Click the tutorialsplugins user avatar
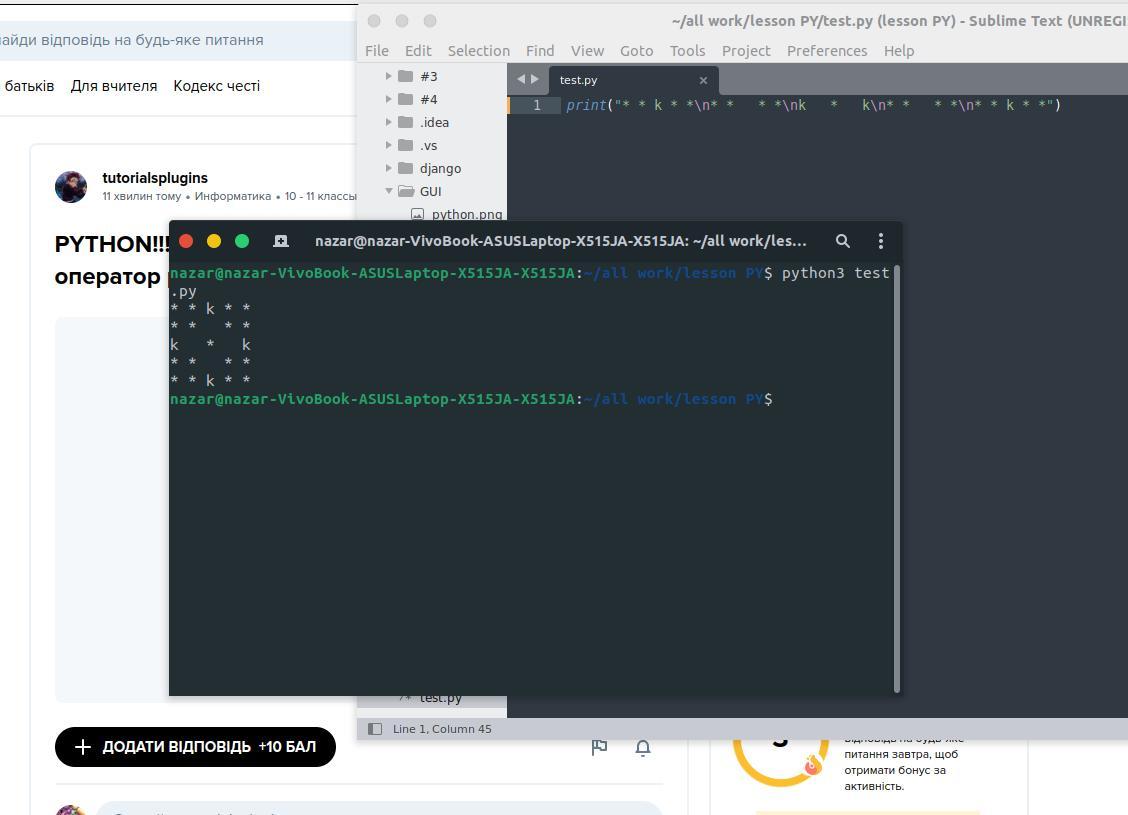Viewport: 1128px width, 815px height. tap(71, 186)
